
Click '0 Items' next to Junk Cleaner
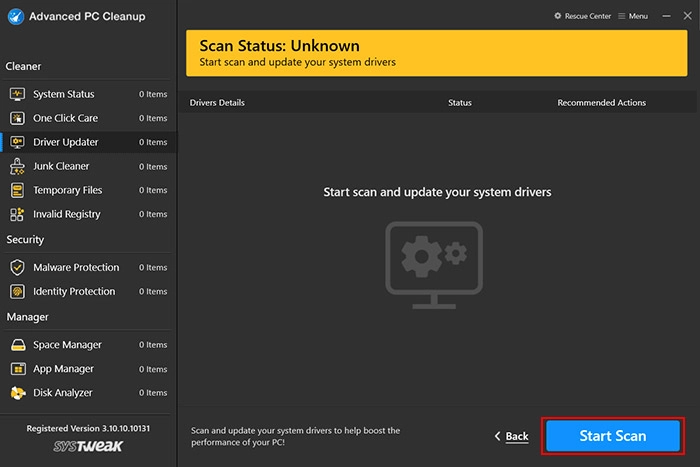(153, 167)
